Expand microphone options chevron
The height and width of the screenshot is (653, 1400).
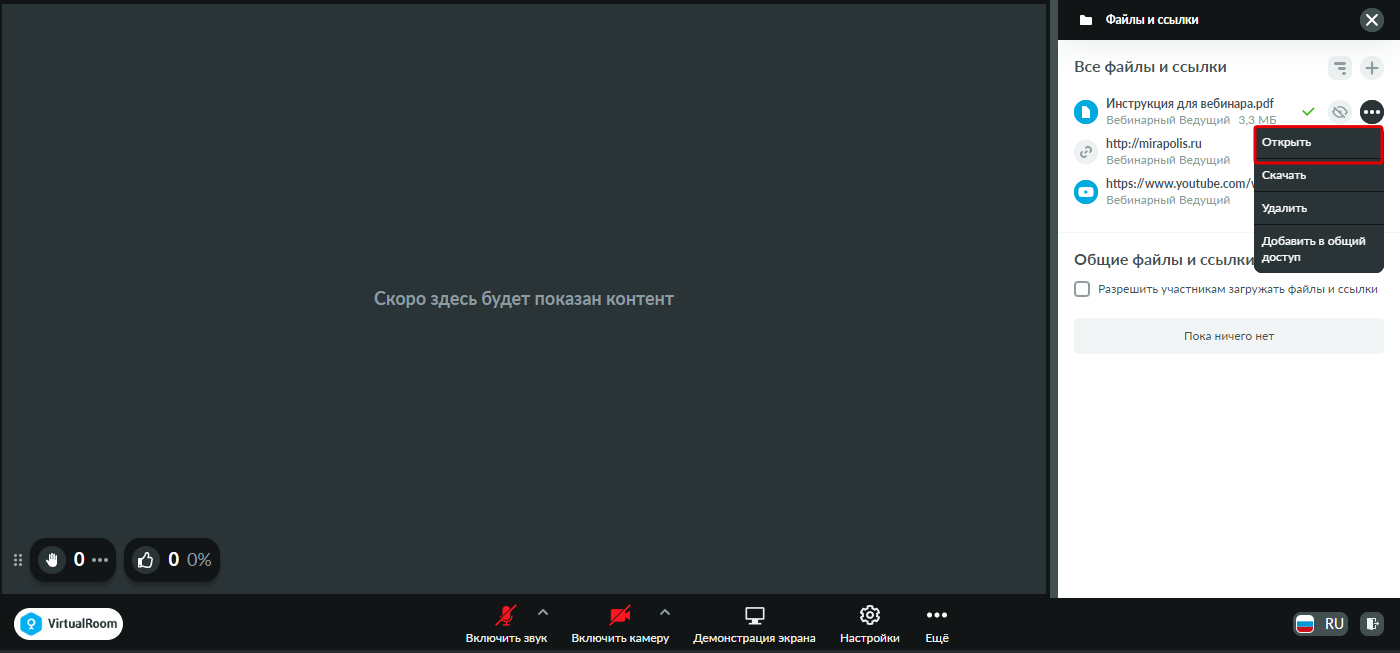click(543, 612)
